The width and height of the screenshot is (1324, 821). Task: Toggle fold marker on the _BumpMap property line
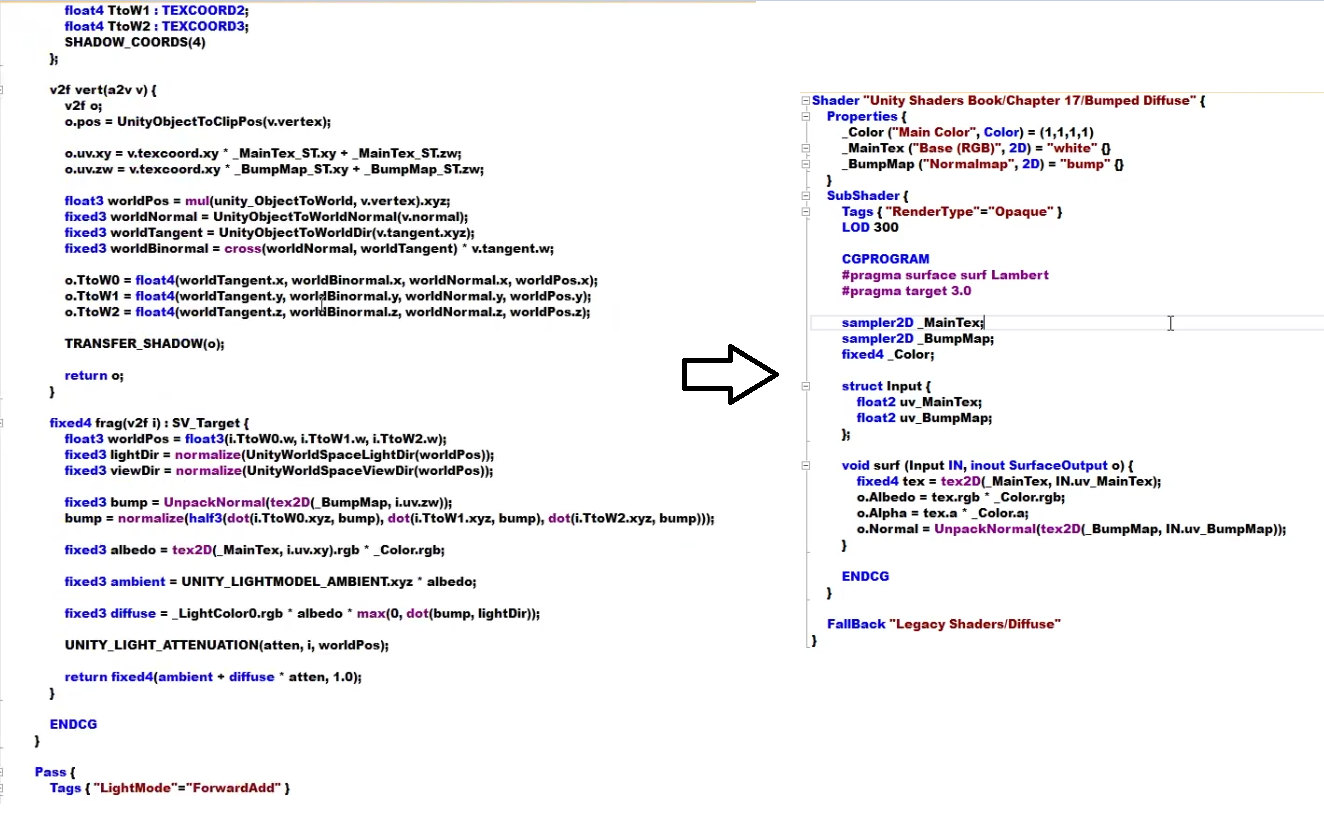click(x=805, y=164)
